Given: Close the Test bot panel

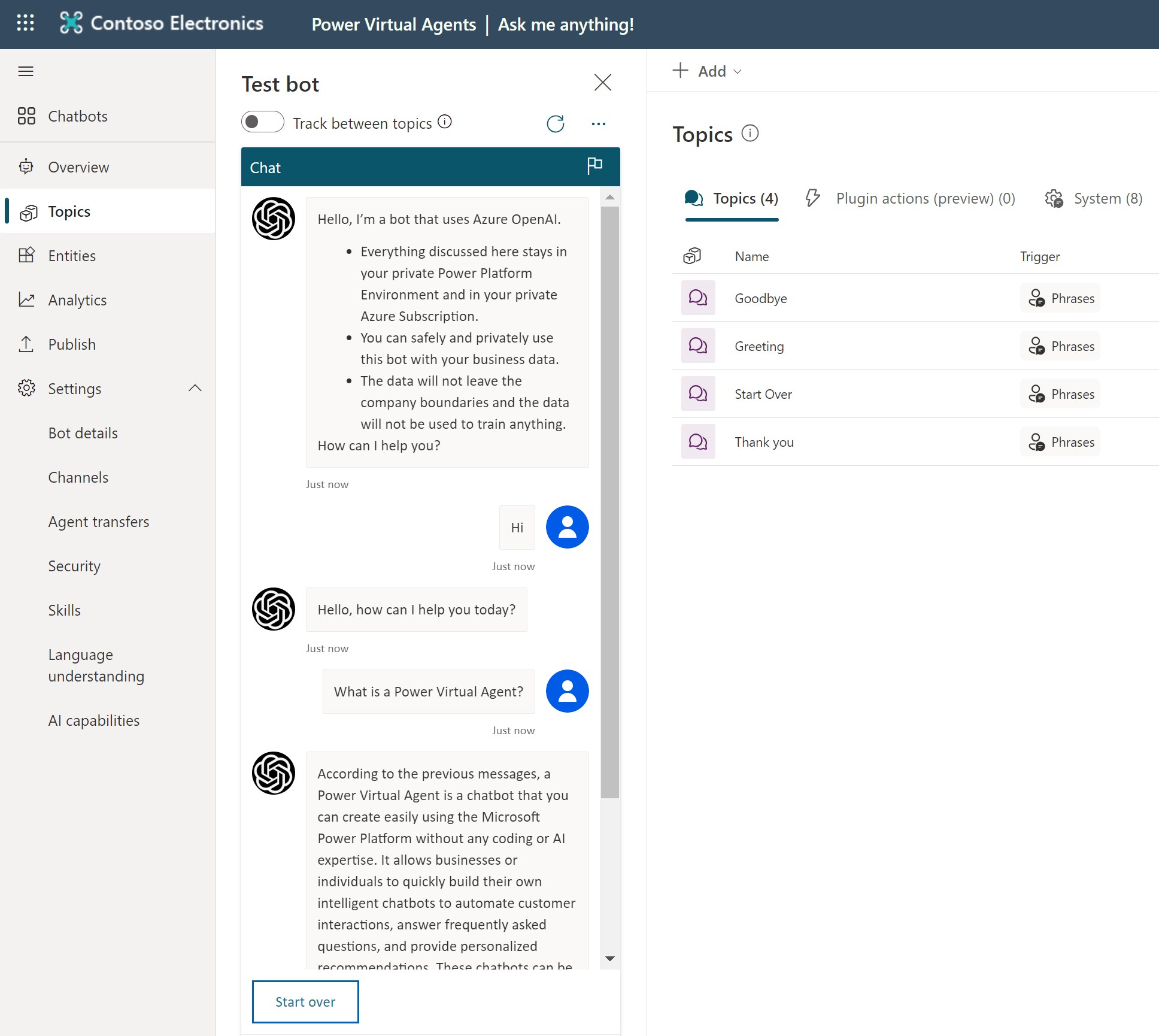Looking at the screenshot, I should point(602,82).
